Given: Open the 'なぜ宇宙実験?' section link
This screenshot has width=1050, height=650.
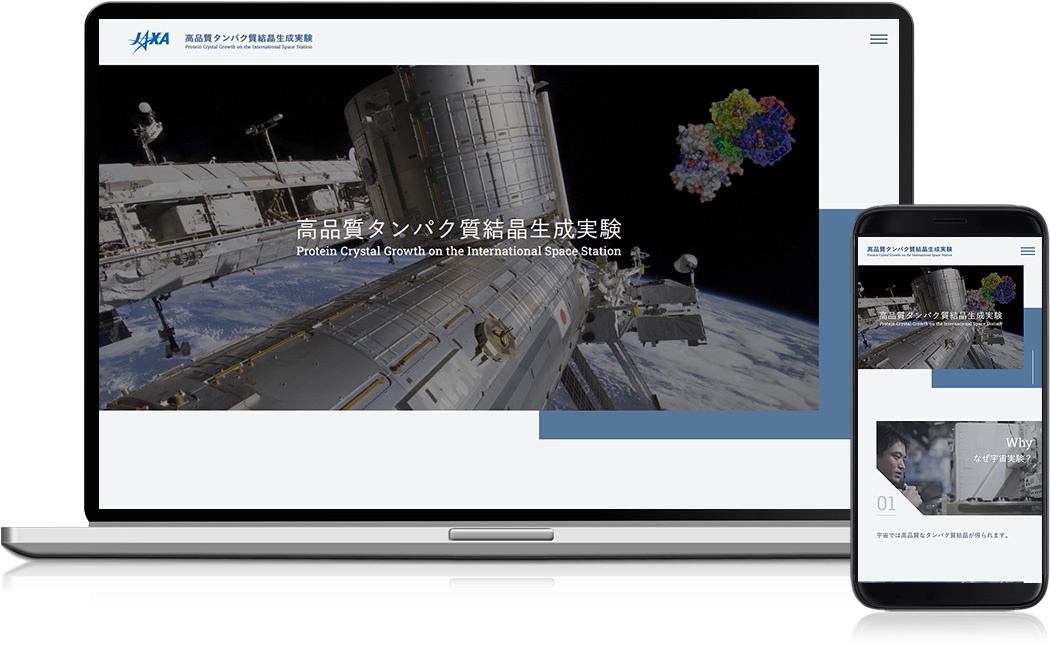Looking at the screenshot, I should [x=1004, y=457].
